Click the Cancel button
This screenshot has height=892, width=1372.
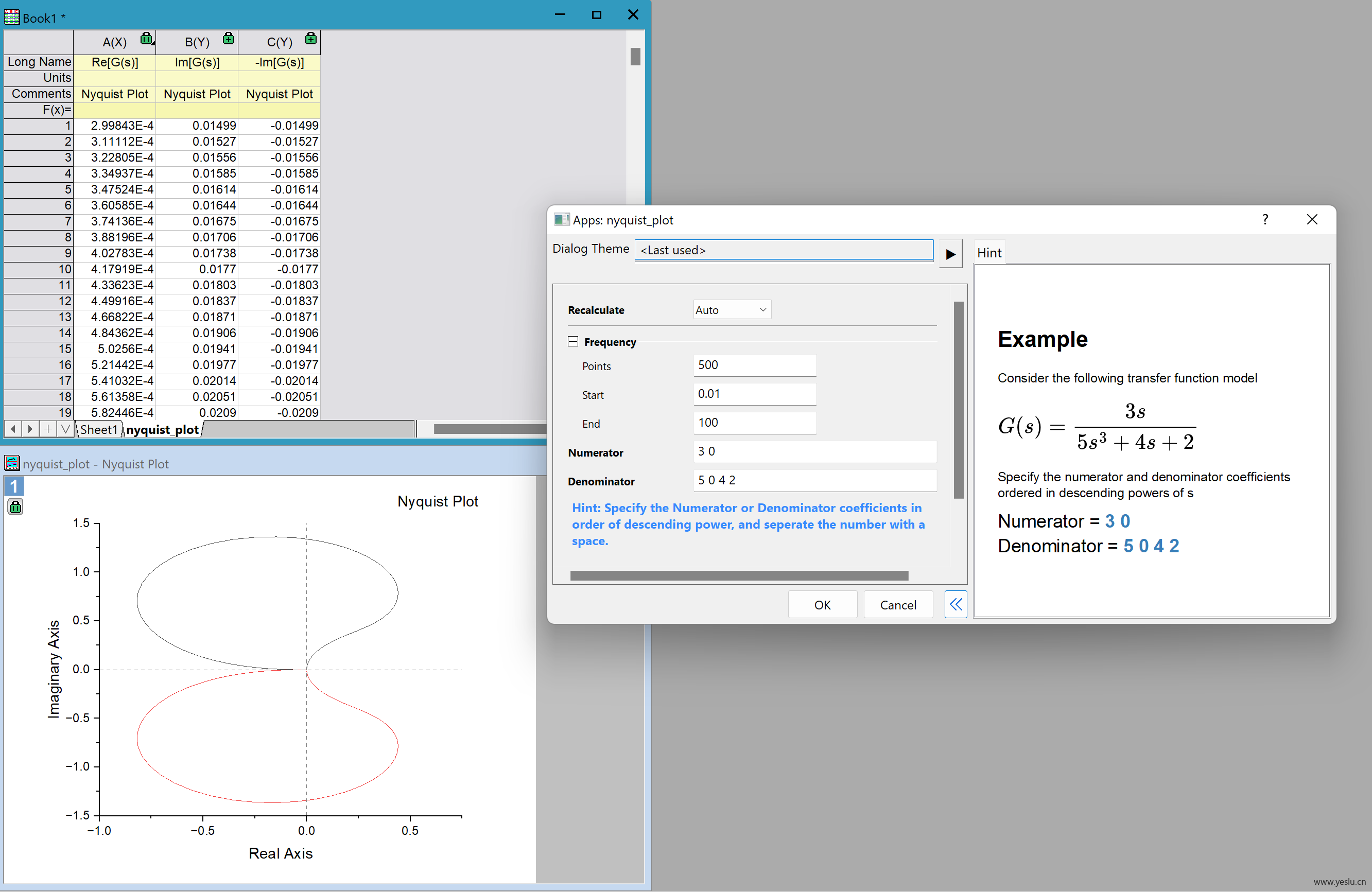897,604
